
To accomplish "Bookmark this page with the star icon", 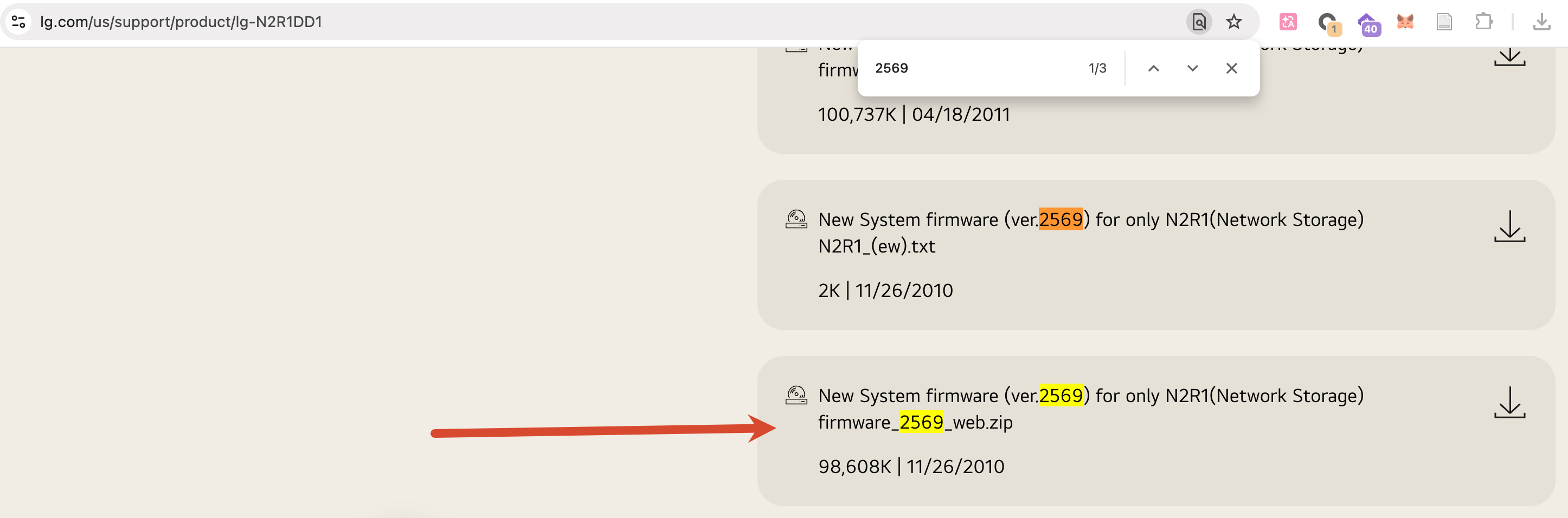I will 1233,22.
